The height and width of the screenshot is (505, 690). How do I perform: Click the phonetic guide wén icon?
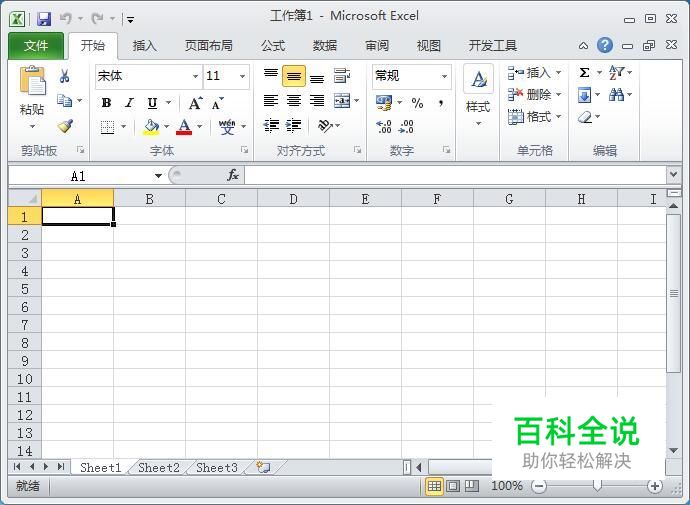[227, 127]
